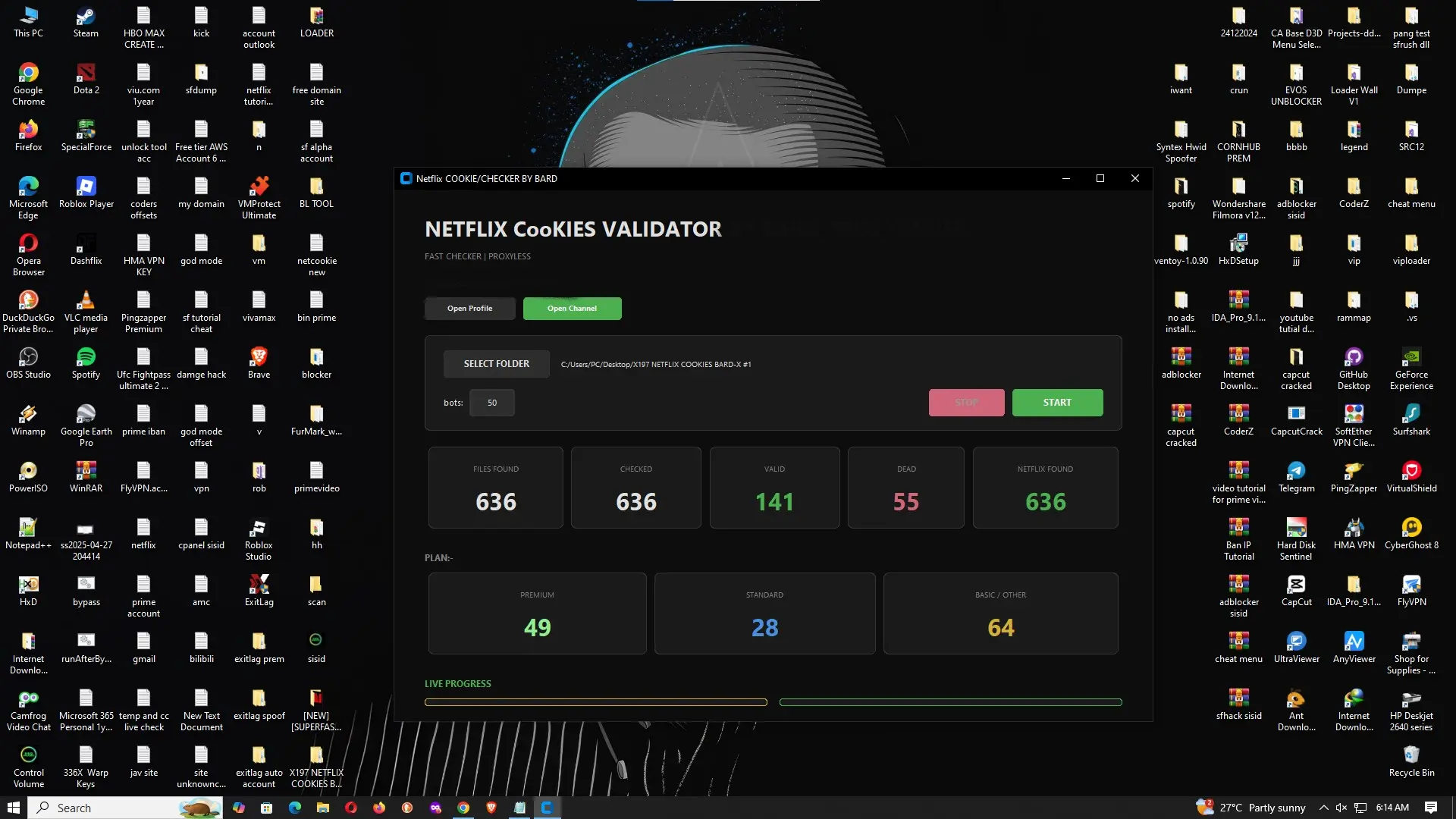Click the selected folder path text
Image resolution: width=1456 pixels, height=819 pixels.
(656, 365)
